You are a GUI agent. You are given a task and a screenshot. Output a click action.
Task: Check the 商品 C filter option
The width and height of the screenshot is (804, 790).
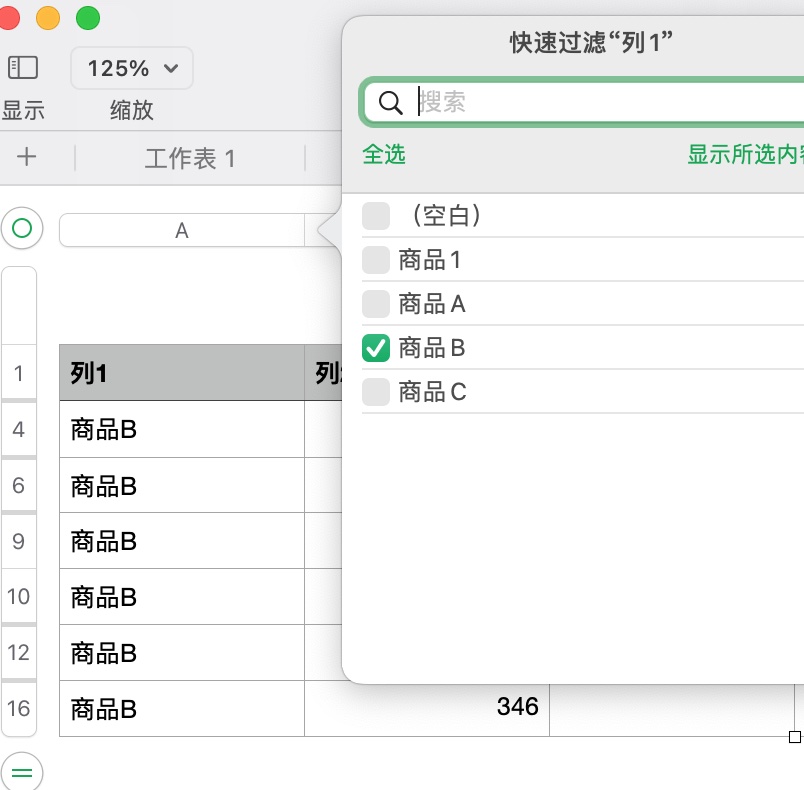pyautogui.click(x=376, y=391)
